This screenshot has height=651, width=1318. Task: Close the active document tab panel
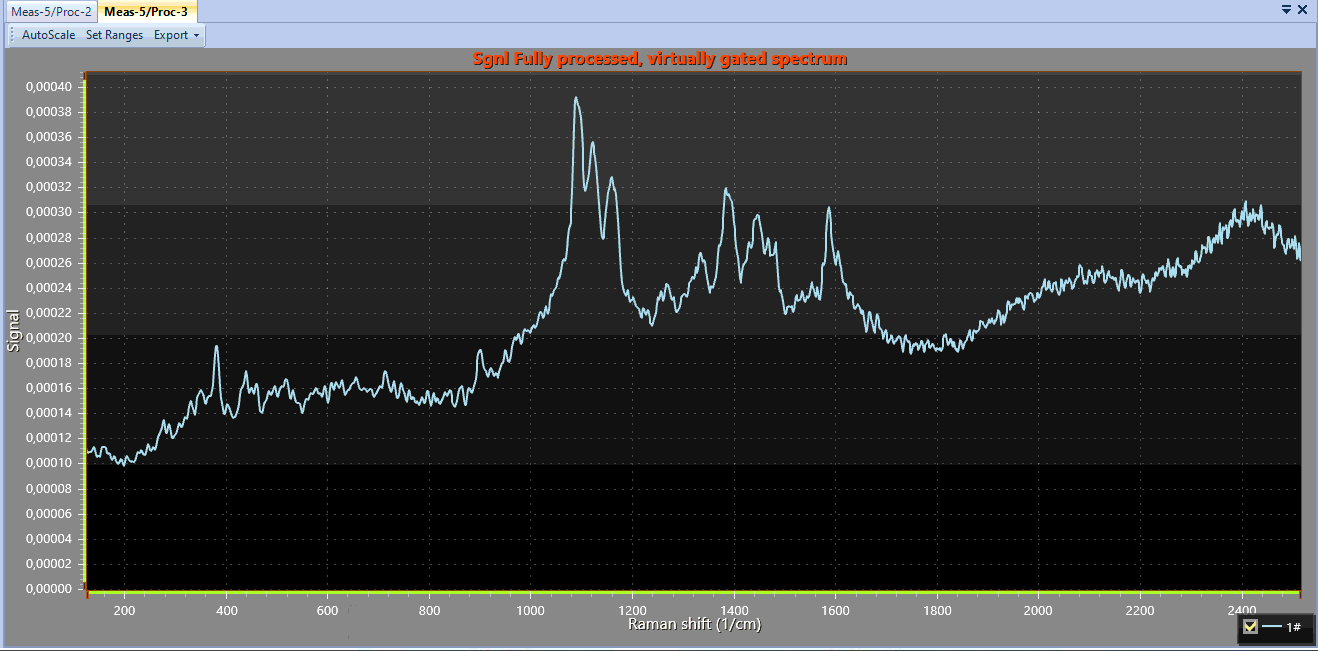tap(1302, 9)
